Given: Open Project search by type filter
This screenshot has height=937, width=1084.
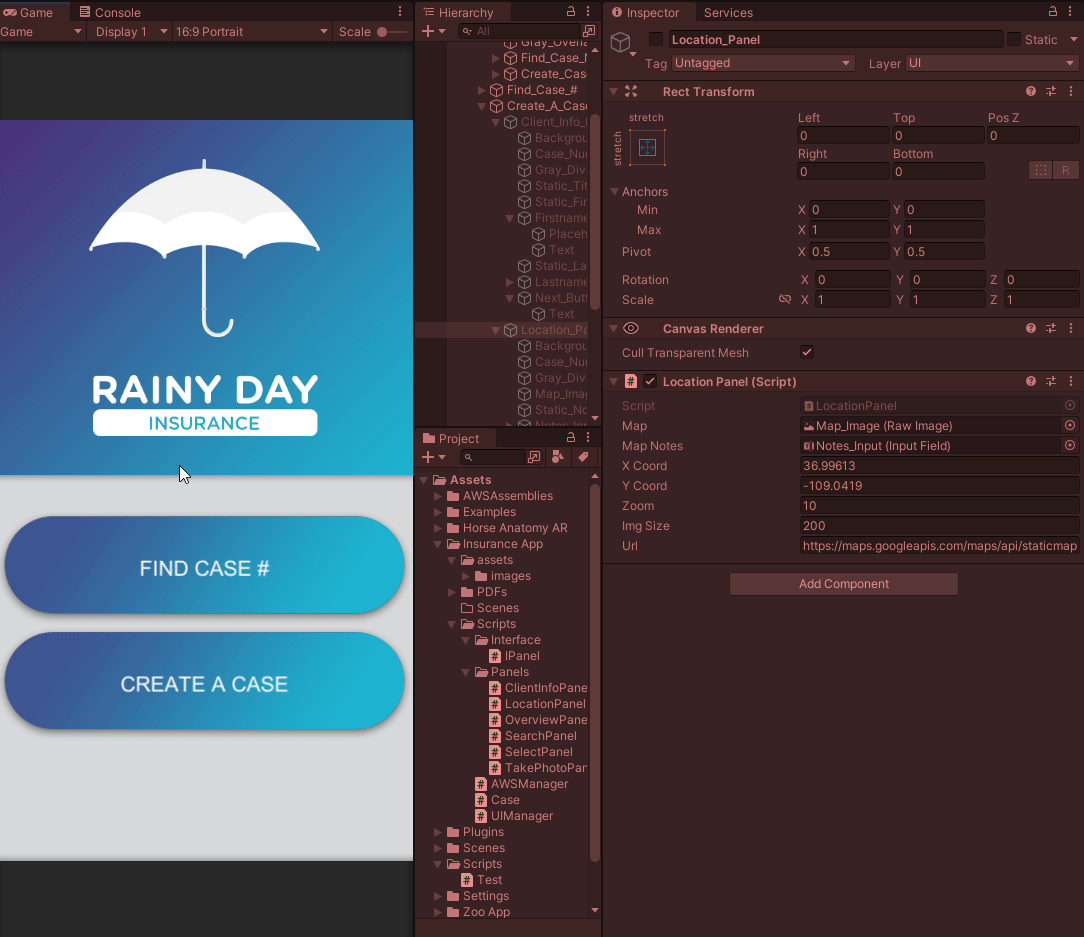Looking at the screenshot, I should click(534, 457).
